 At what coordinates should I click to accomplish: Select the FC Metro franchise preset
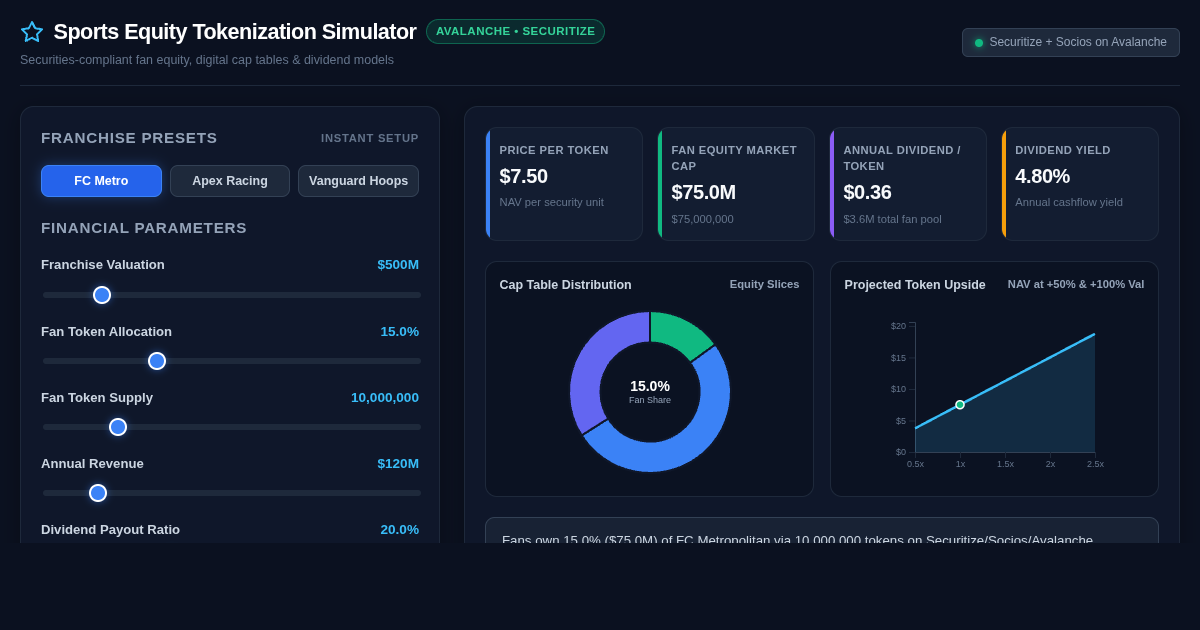(101, 181)
